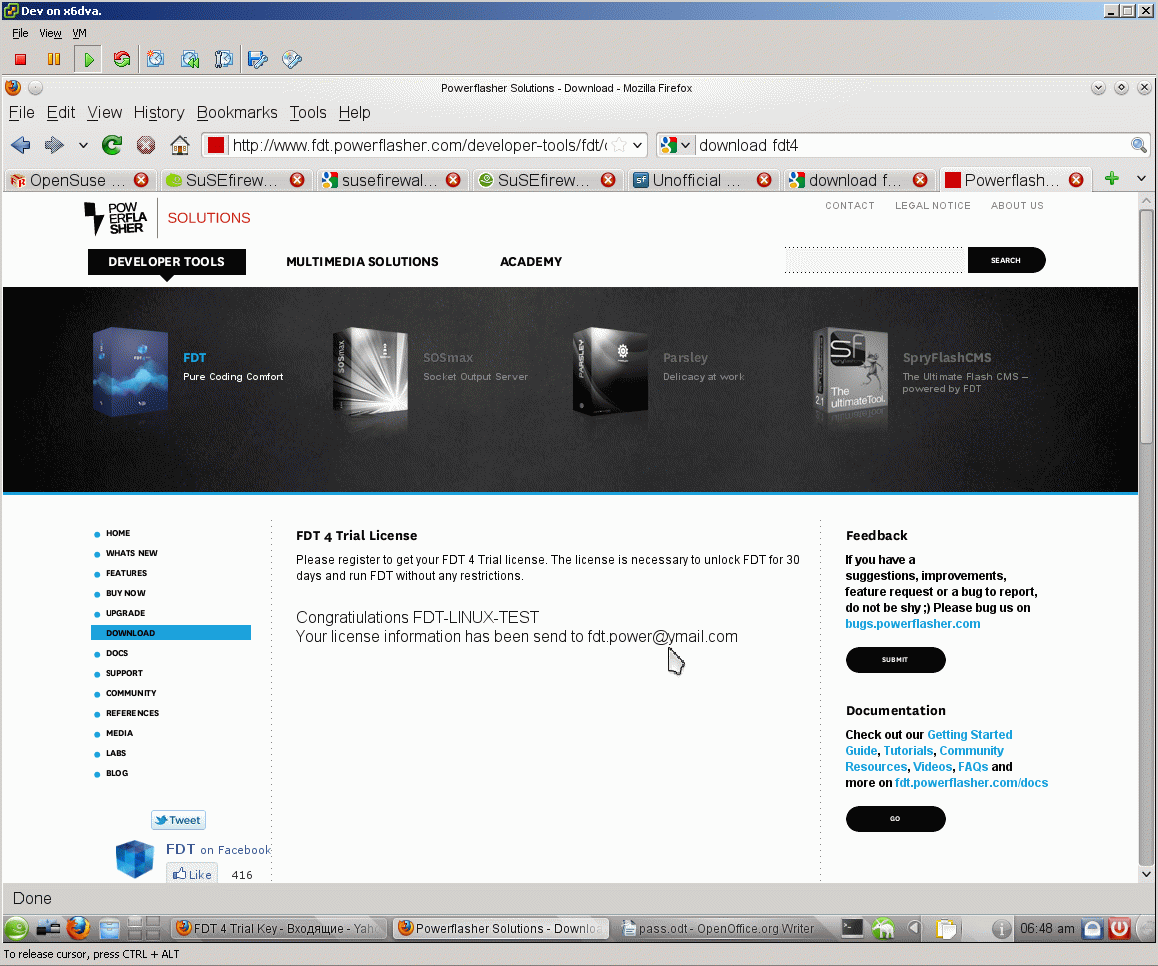Take a snapshot using the clock star icon

coord(155,59)
